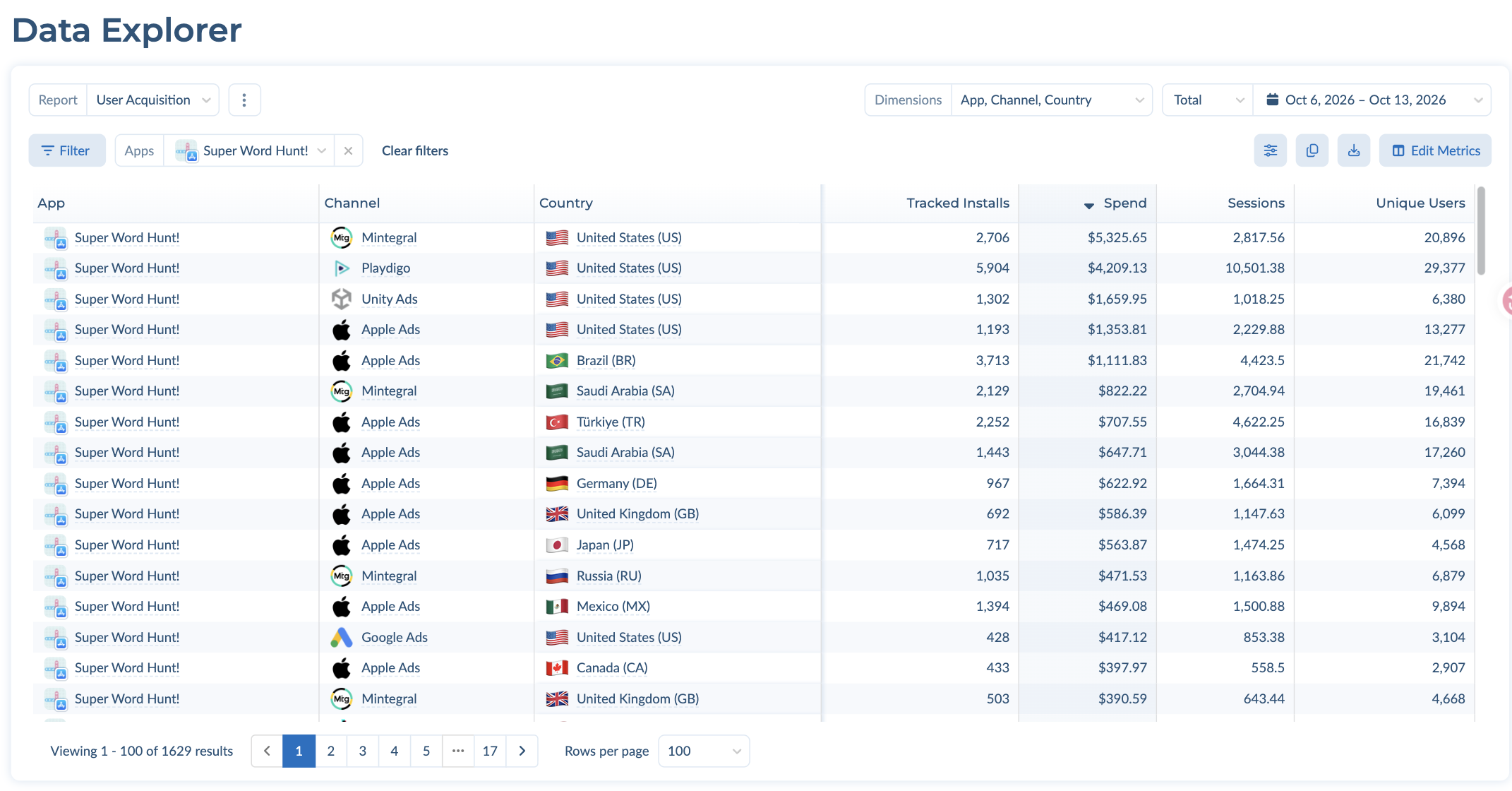This screenshot has height=791, width=1512.
Task: Click the Germany flag icon
Action: (x=557, y=484)
